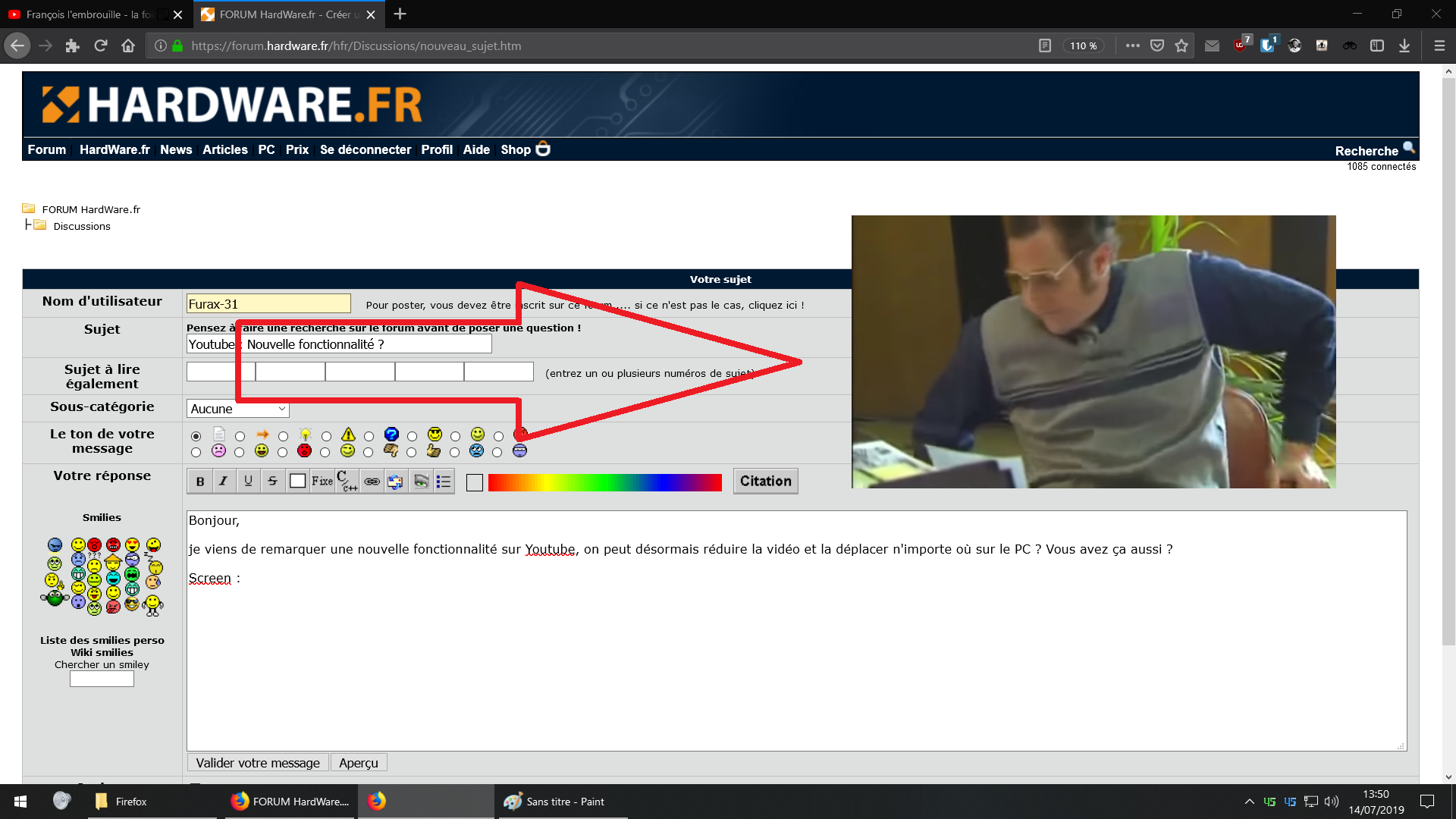The height and width of the screenshot is (819, 1456).
Task: Open the Firefox hamburger menu
Action: pyautogui.click(x=1439, y=45)
